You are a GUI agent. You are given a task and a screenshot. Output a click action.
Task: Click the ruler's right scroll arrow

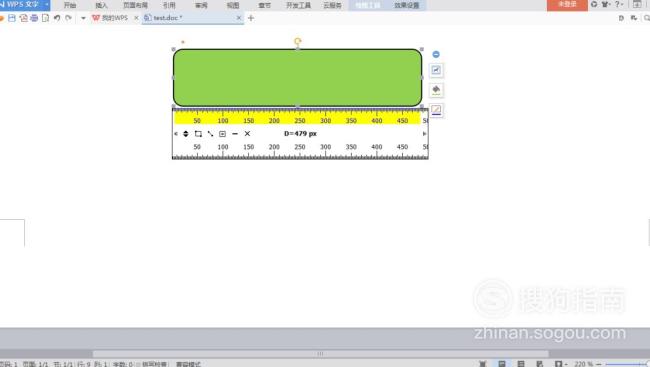click(x=424, y=134)
